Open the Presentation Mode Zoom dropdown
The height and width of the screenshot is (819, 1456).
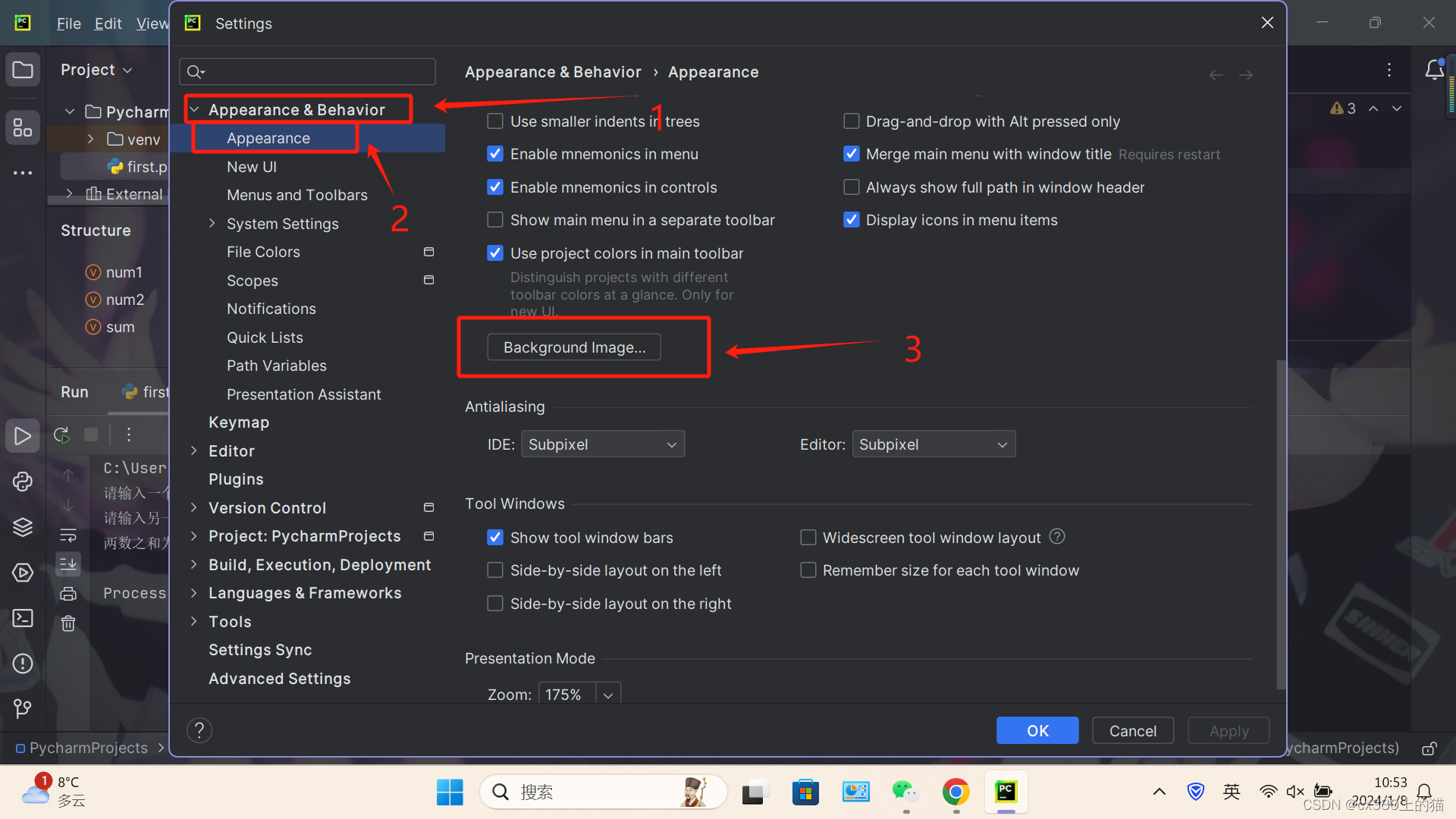click(x=608, y=695)
